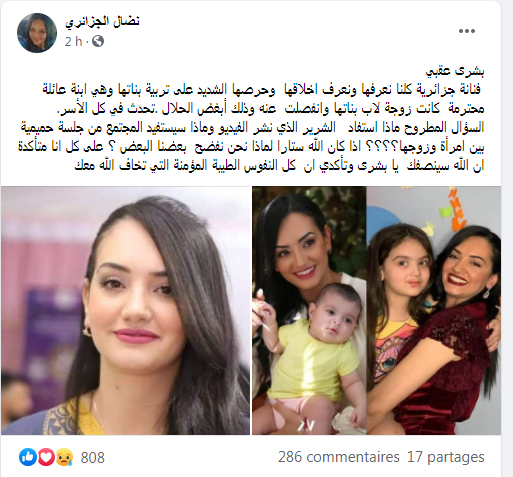This screenshot has height=477, width=513.
Task: Click the red heart Love reaction icon
Action: click(46, 457)
